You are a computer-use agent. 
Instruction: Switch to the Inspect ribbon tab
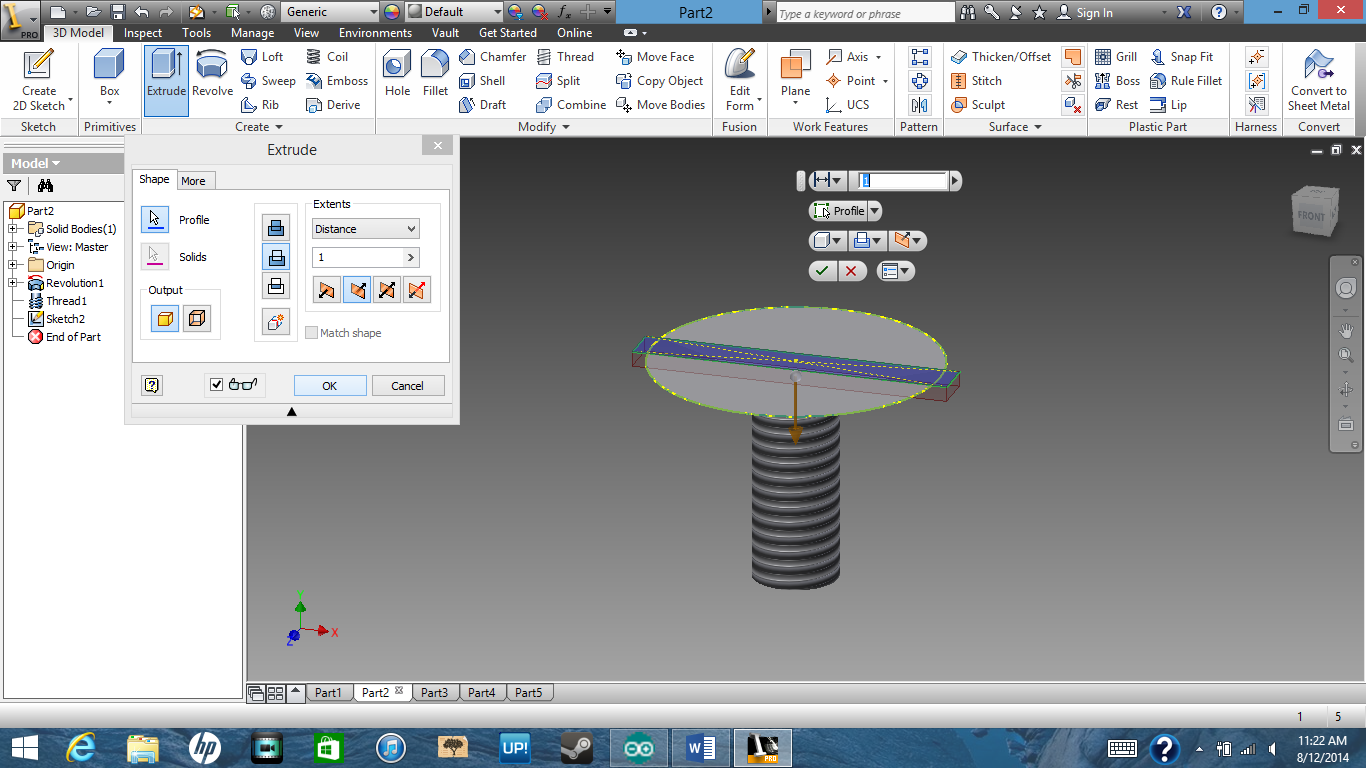click(x=142, y=32)
